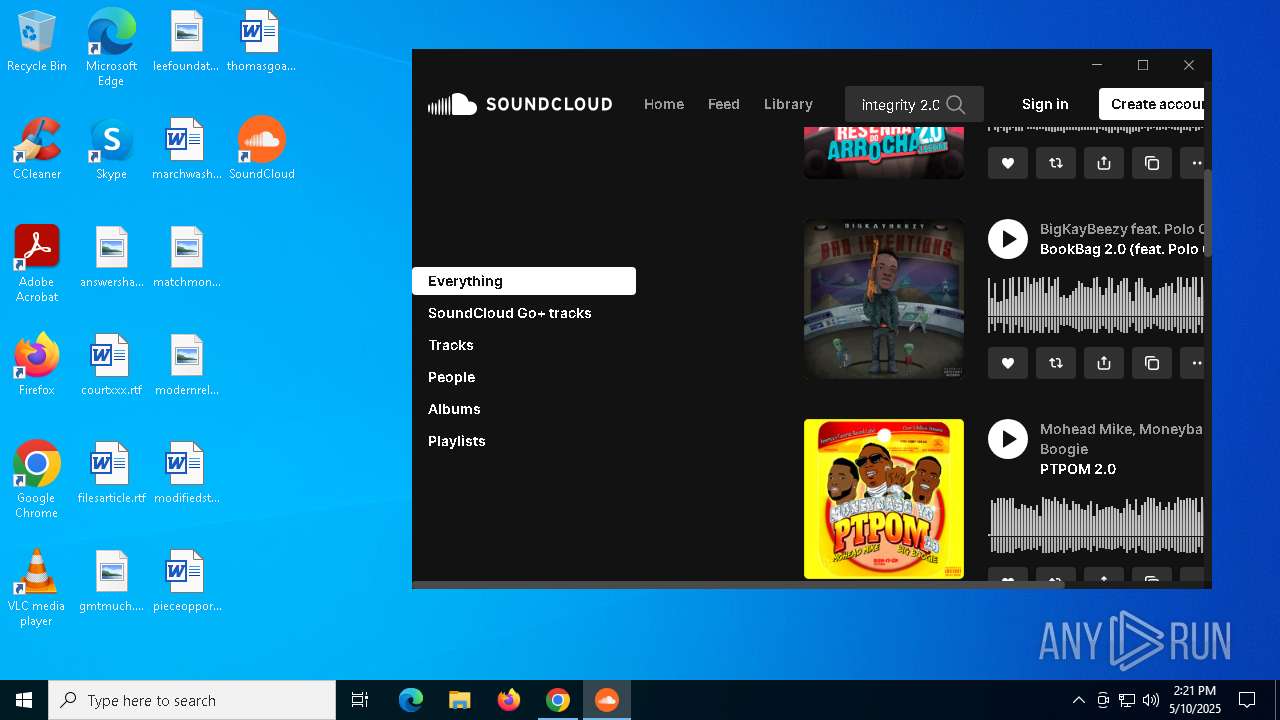Open volume control in system tray
This screenshot has height=720, width=1280.
pos(1151,700)
